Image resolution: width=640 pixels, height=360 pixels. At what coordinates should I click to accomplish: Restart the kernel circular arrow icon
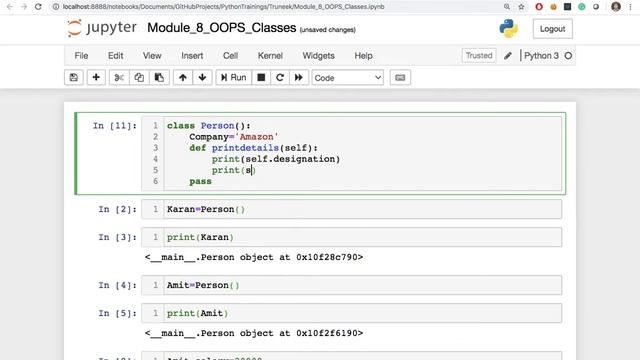point(280,78)
